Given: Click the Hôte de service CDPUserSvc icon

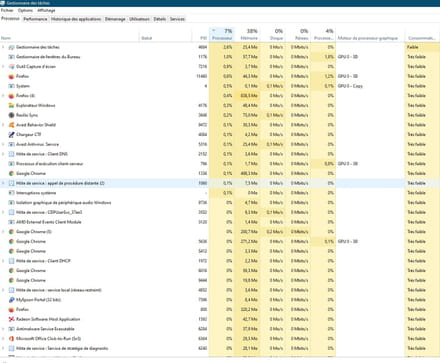Looking at the screenshot, I should [x=11, y=212].
